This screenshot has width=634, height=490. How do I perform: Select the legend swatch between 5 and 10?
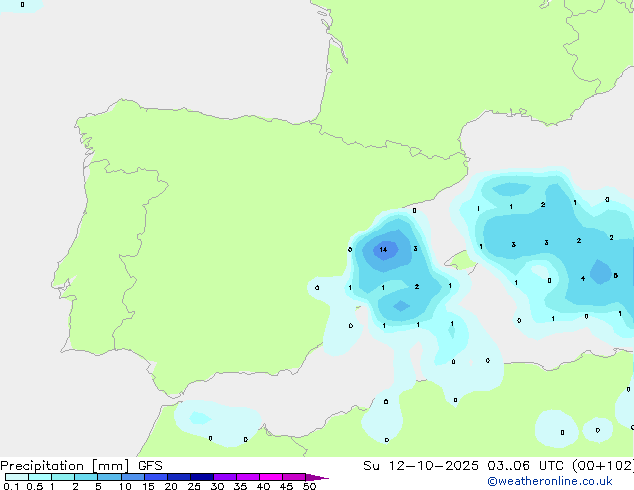point(109,477)
